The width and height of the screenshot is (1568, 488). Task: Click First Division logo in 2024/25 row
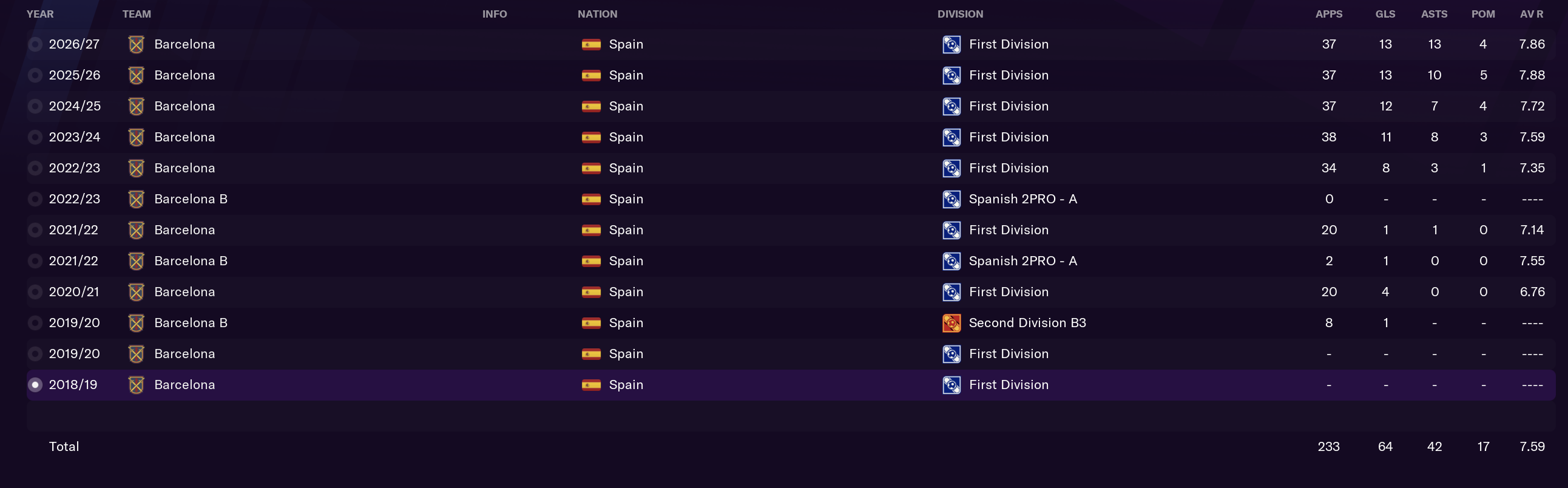point(951,106)
